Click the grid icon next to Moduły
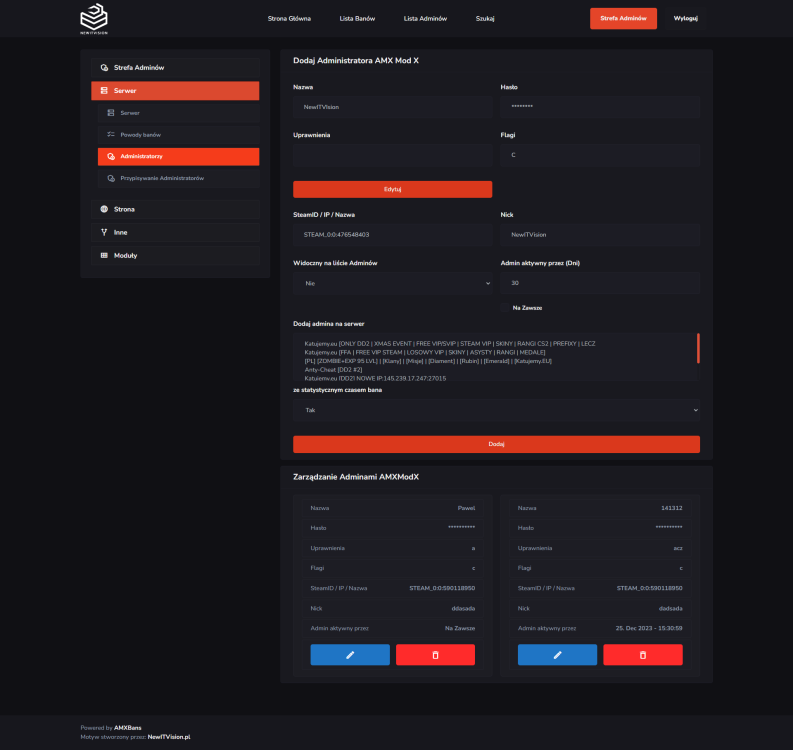793x750 pixels. pos(104,255)
